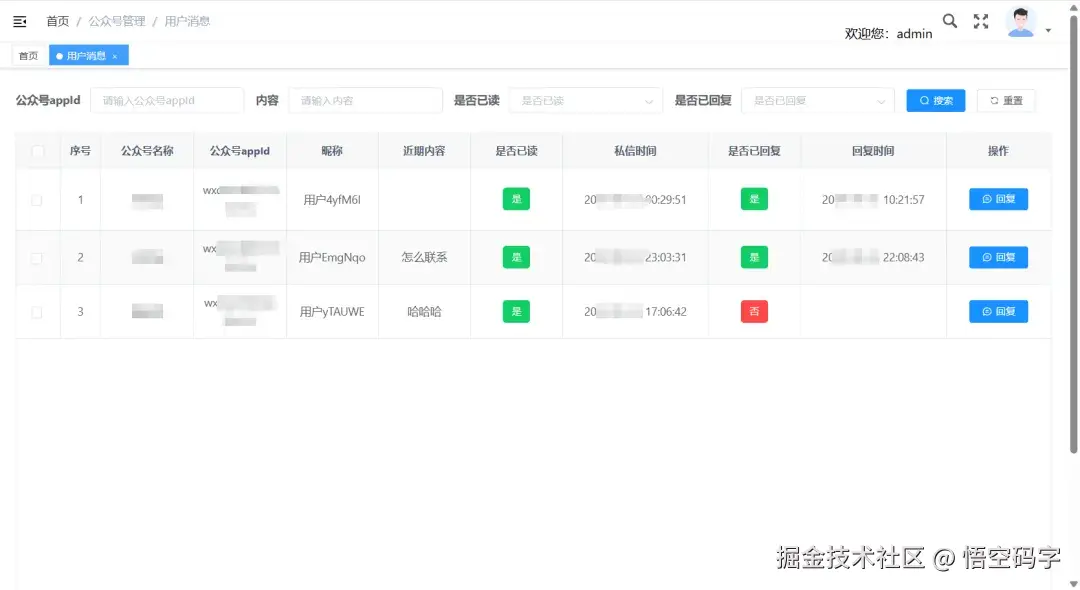
Task: Check the checkbox for row 1
Action: point(38,199)
